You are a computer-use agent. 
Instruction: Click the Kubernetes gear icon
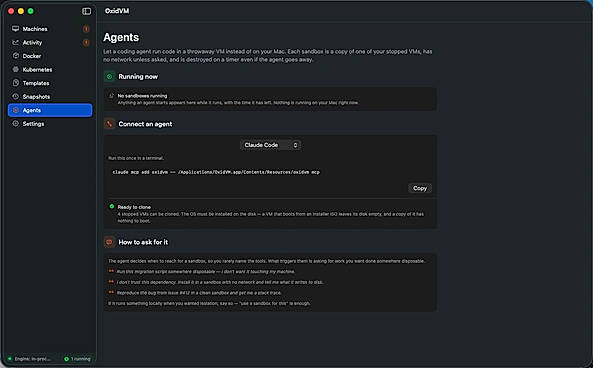coord(16,69)
